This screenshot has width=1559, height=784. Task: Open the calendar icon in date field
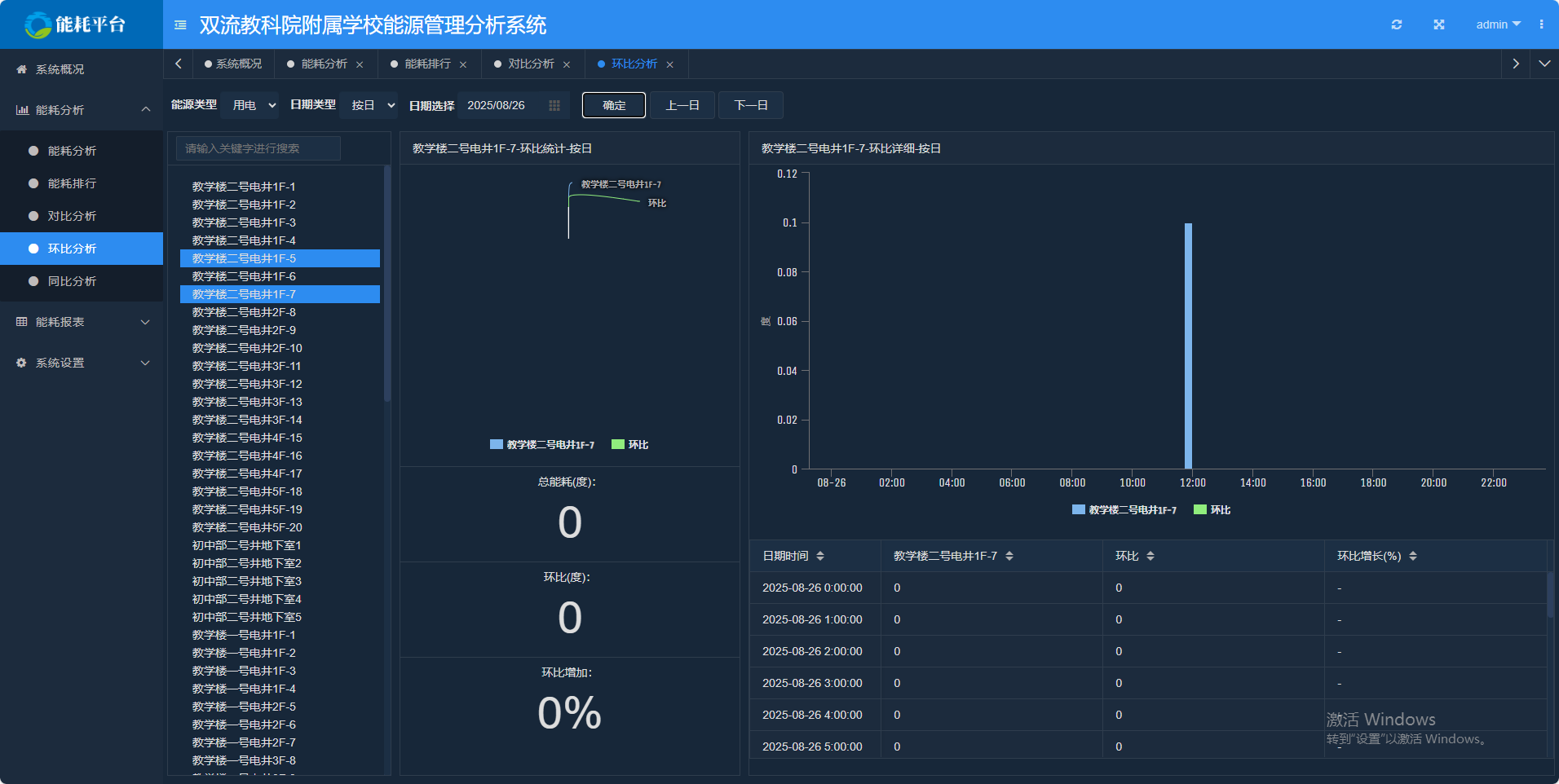[554, 105]
